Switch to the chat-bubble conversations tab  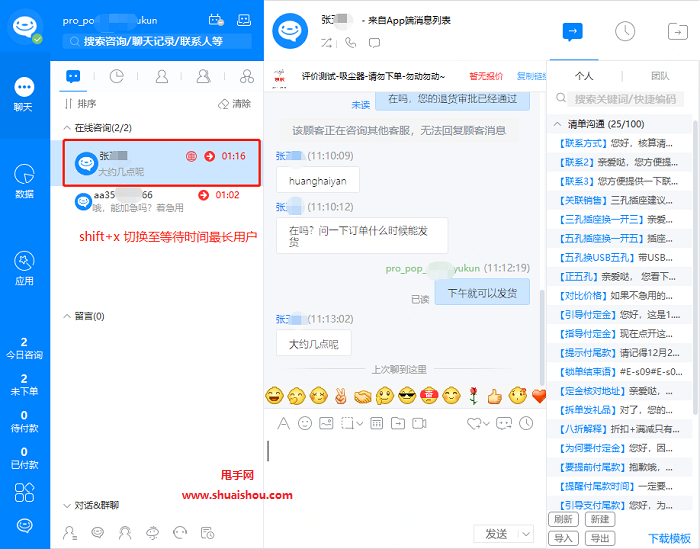(73, 76)
